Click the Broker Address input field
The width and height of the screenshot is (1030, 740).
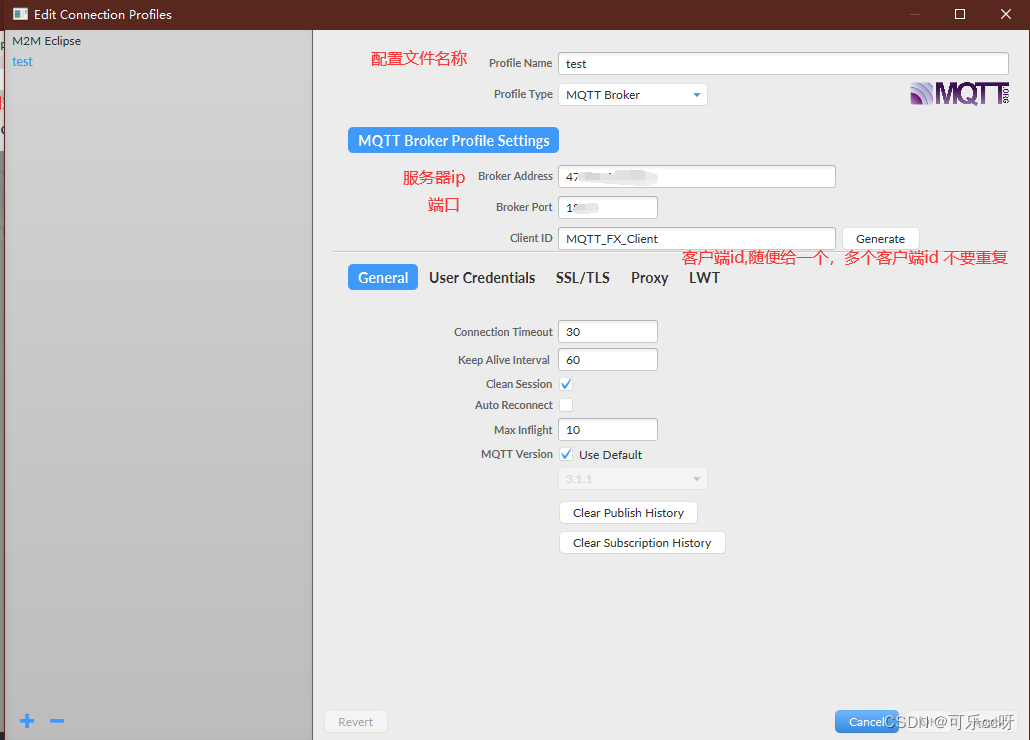pos(697,177)
